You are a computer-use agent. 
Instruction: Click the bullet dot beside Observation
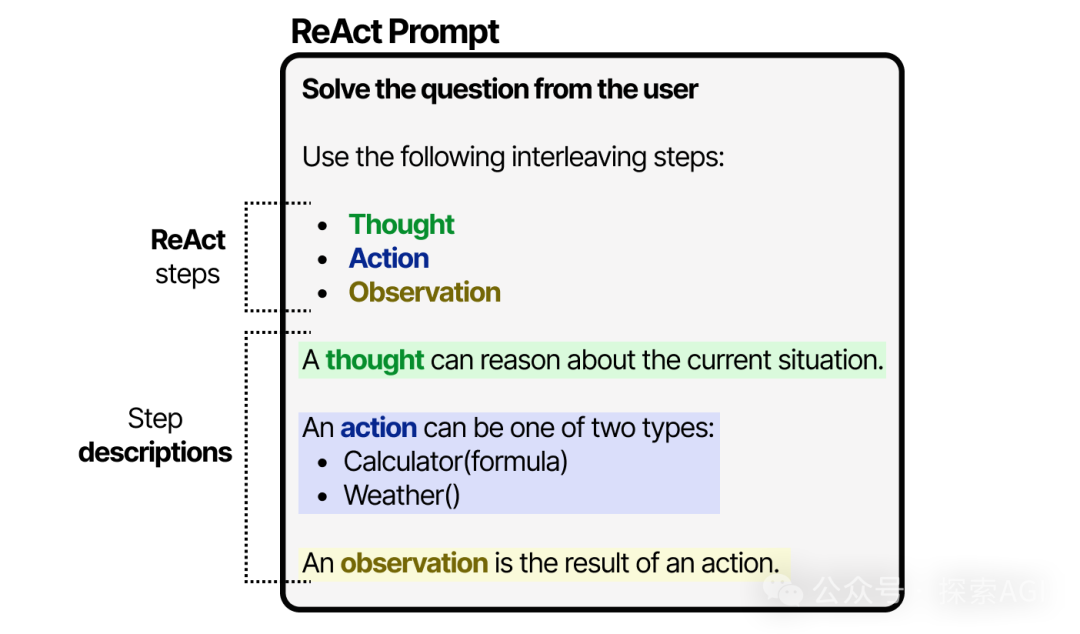point(322,294)
